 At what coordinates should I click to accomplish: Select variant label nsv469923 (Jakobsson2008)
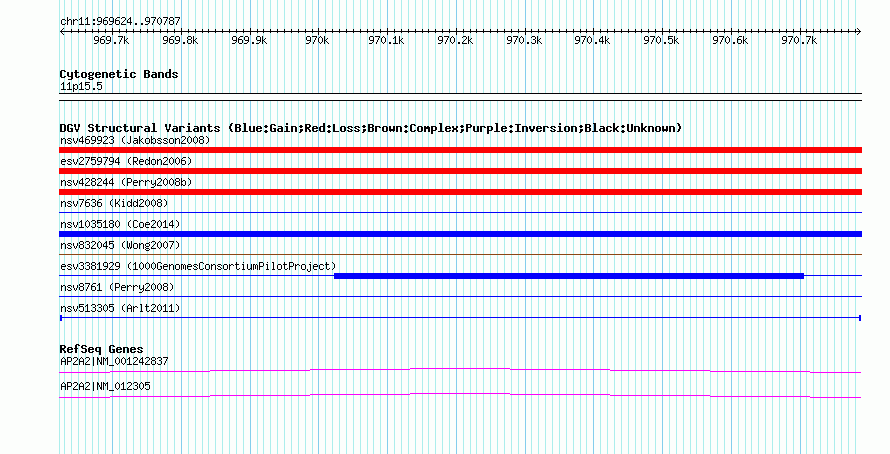(x=135, y=140)
